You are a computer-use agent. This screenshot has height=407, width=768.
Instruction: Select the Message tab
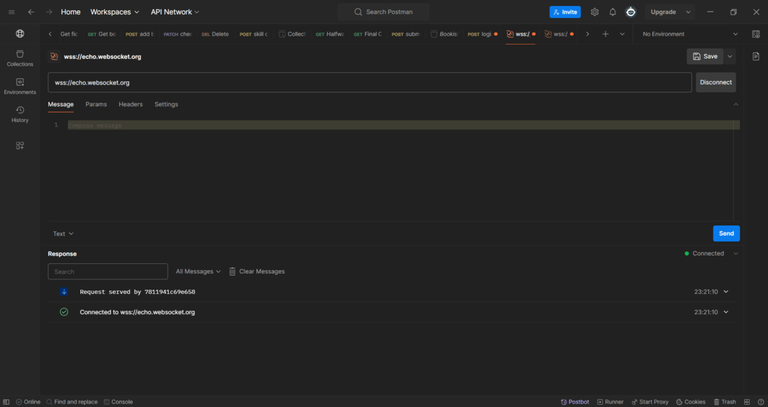click(61, 104)
